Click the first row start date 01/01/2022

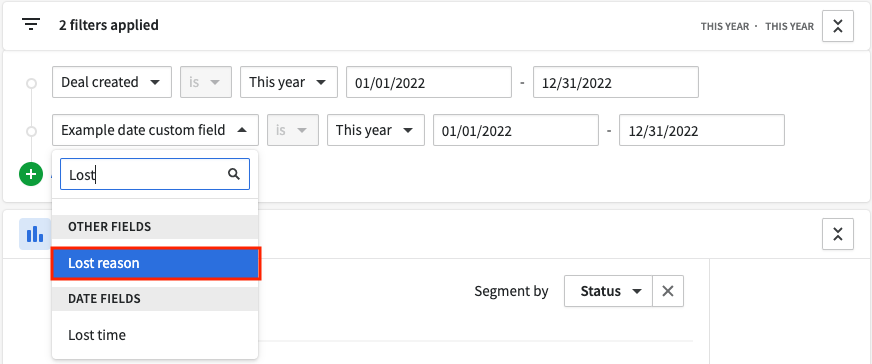429,82
